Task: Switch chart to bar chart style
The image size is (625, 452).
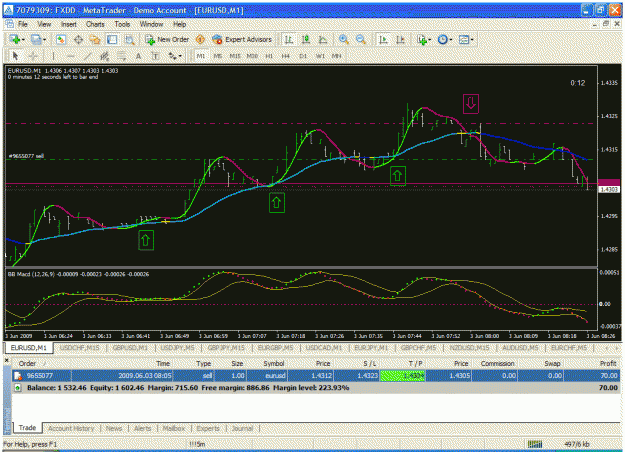Action: coord(289,39)
